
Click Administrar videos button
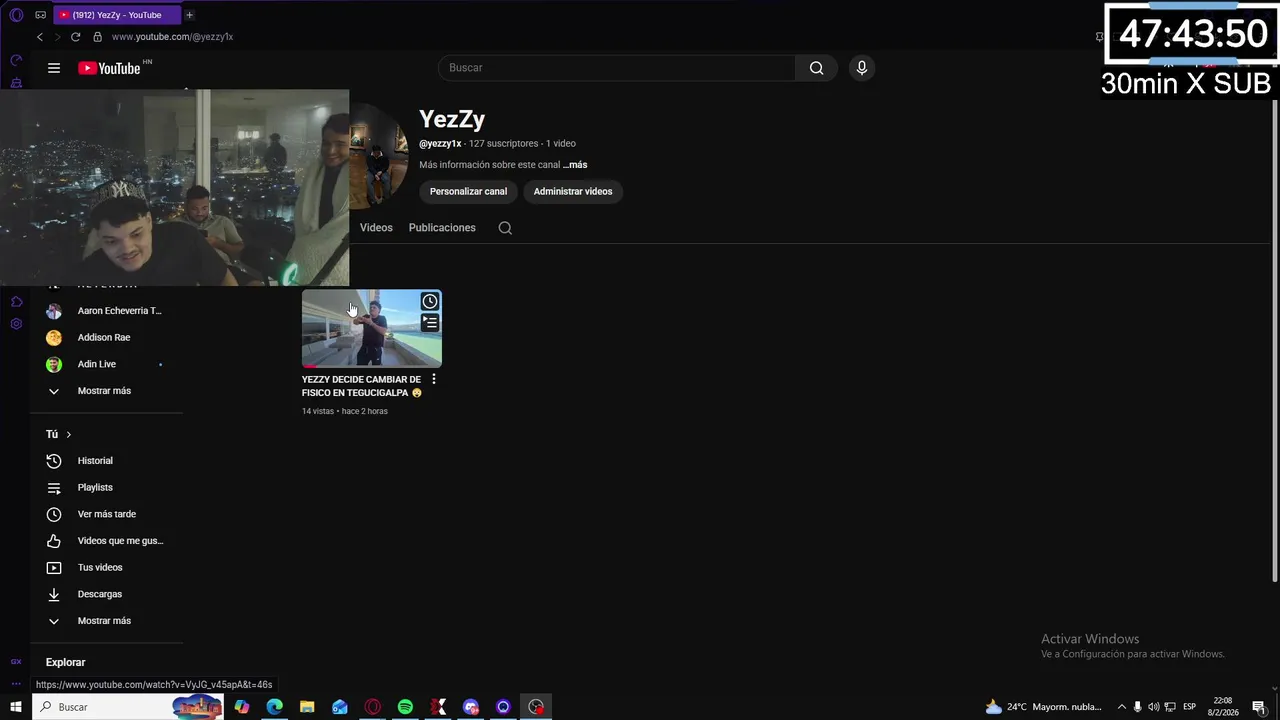[573, 191]
